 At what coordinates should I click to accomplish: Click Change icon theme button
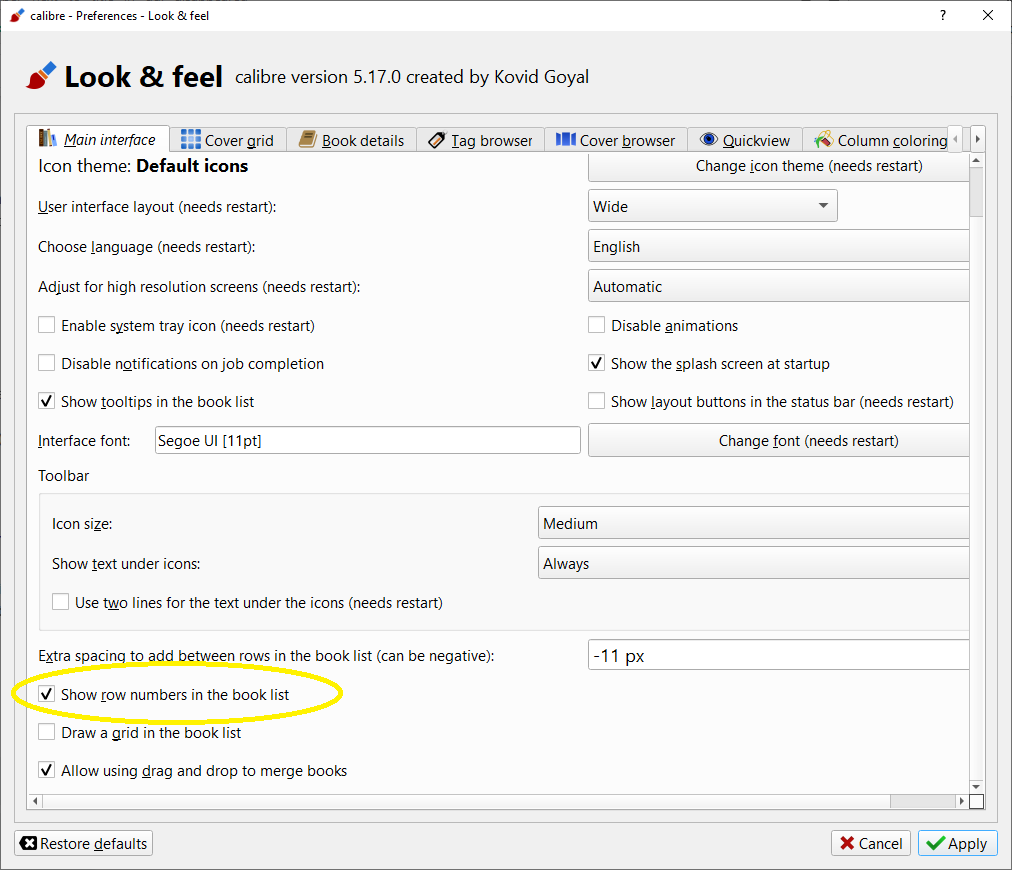[779, 166]
